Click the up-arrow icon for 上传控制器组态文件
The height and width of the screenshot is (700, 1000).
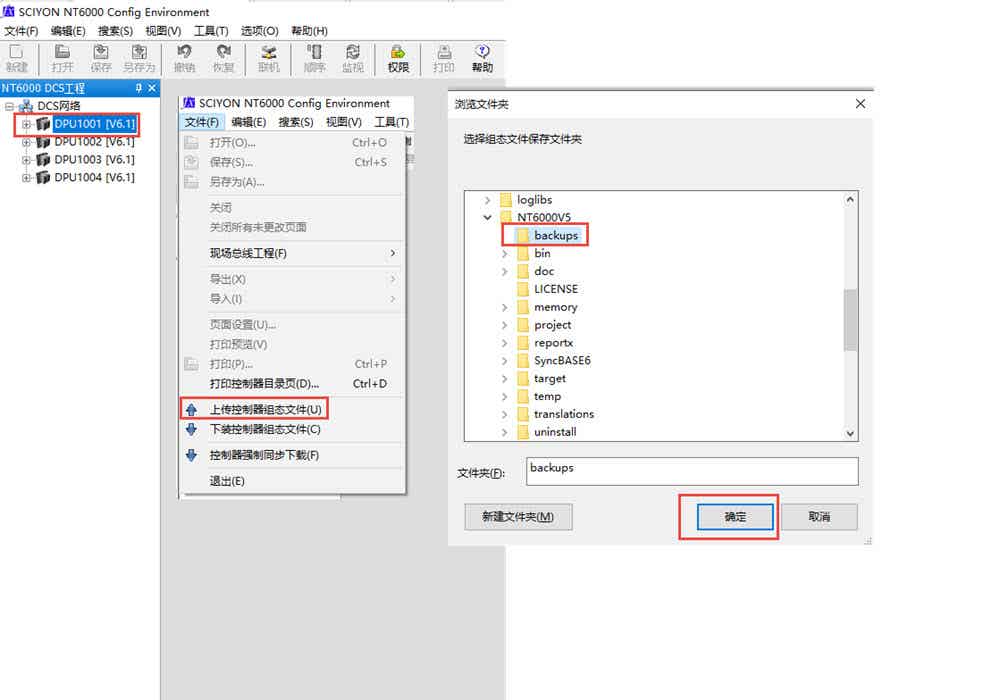pyautogui.click(x=191, y=409)
